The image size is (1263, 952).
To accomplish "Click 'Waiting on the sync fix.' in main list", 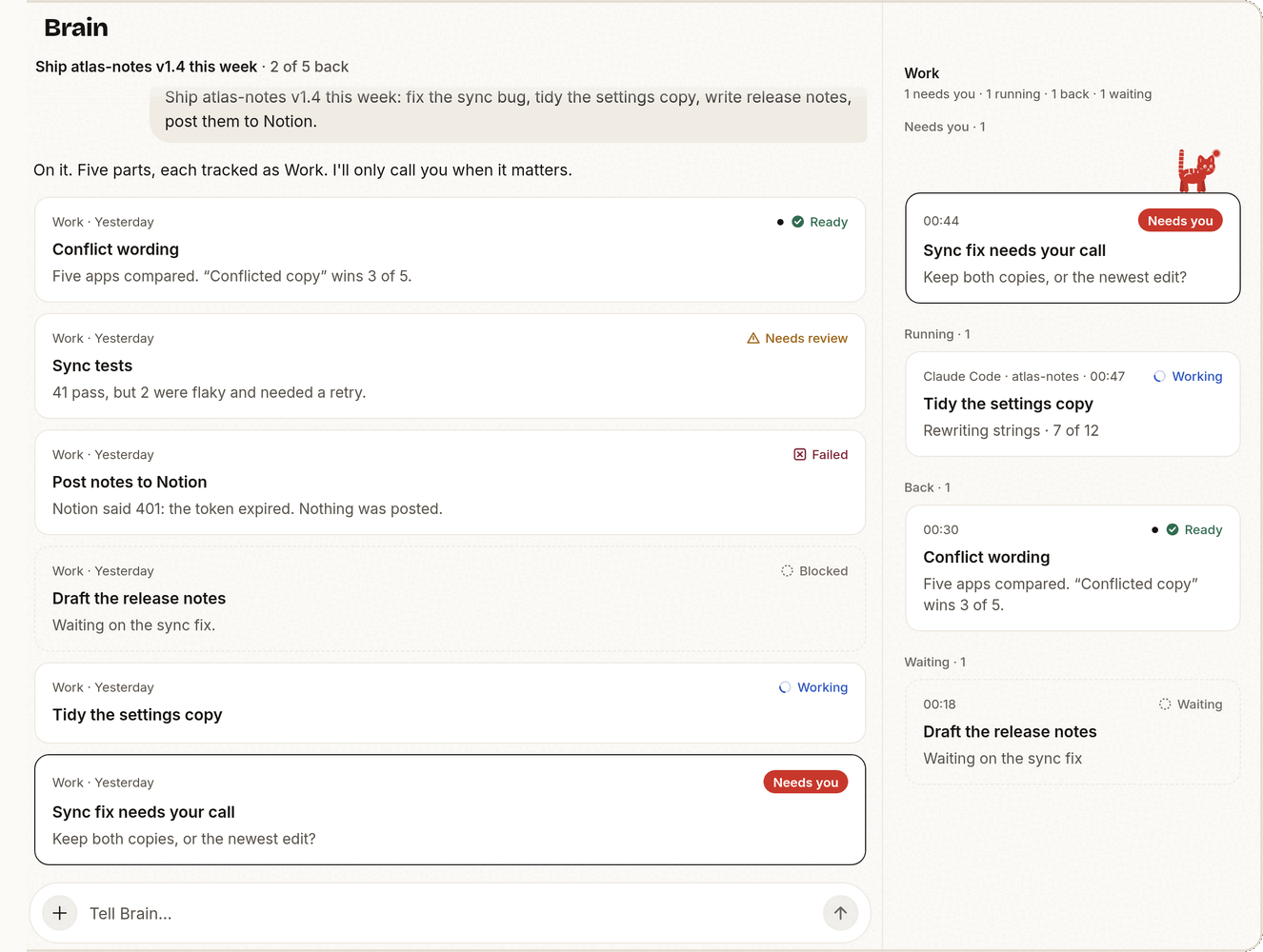I will 133,625.
